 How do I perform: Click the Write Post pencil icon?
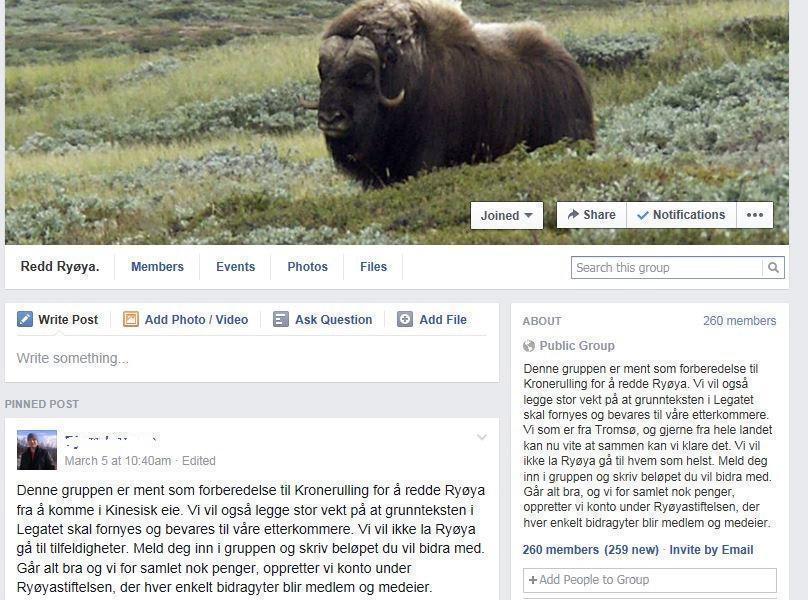[25, 319]
